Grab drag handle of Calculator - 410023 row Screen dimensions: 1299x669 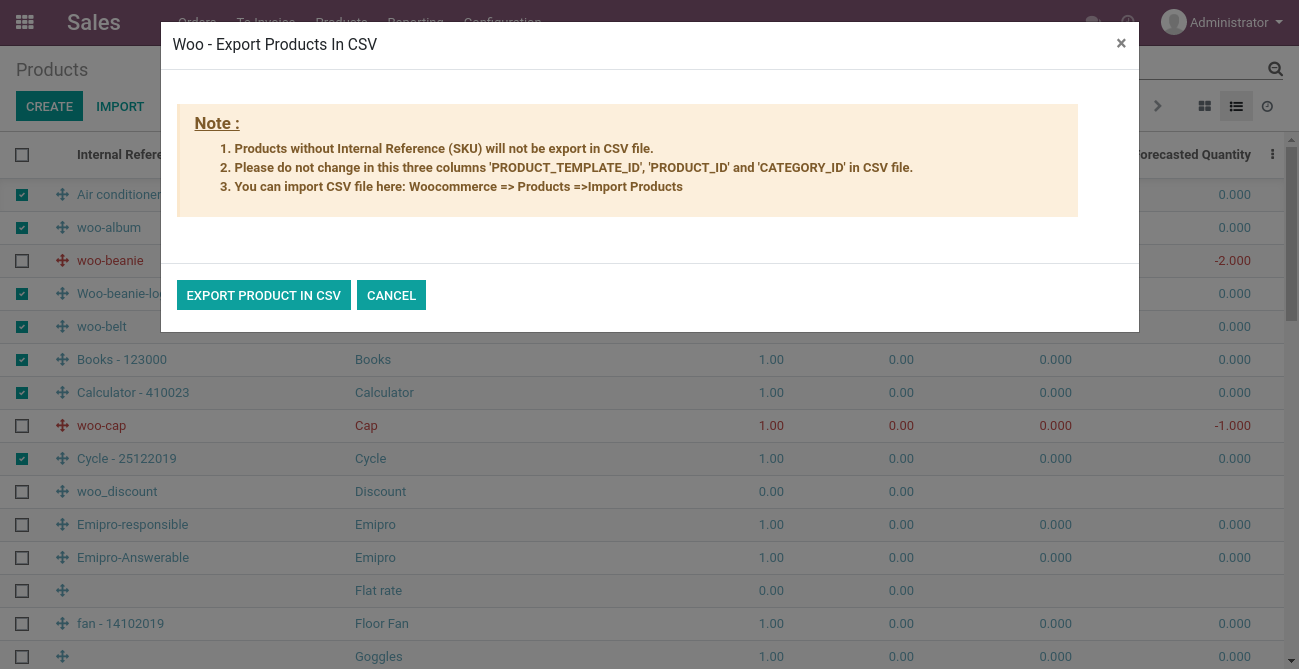[62, 393]
